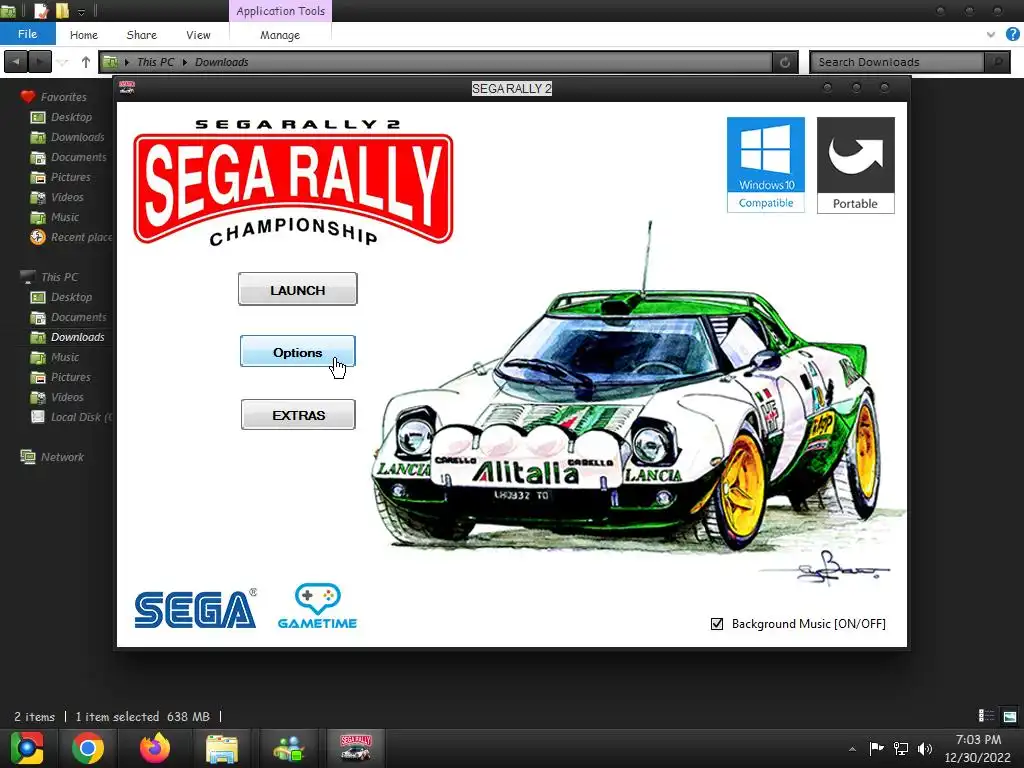
Task: Click the Search Downloads field
Action: click(897, 62)
